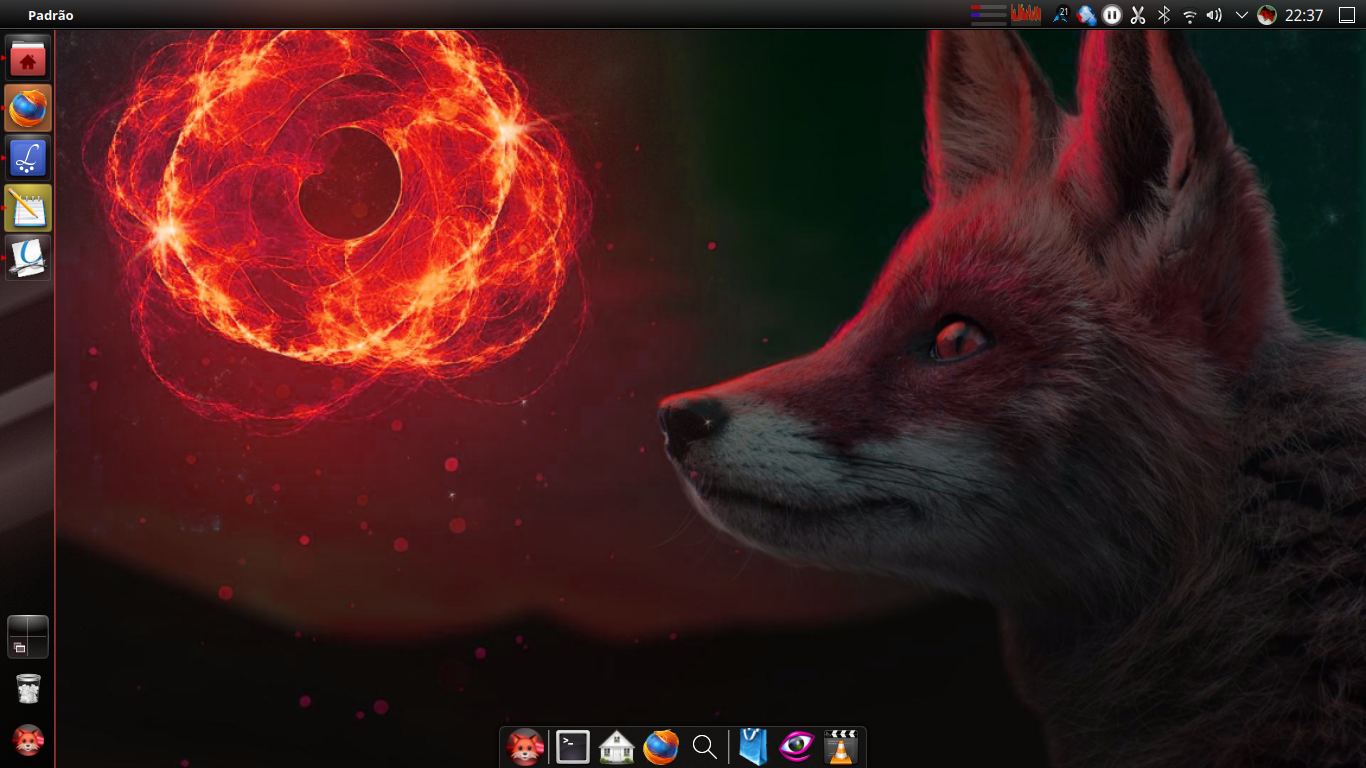Image resolution: width=1366 pixels, height=768 pixels.
Task: Open the fox application launcher in bottom dock
Action: (525, 747)
